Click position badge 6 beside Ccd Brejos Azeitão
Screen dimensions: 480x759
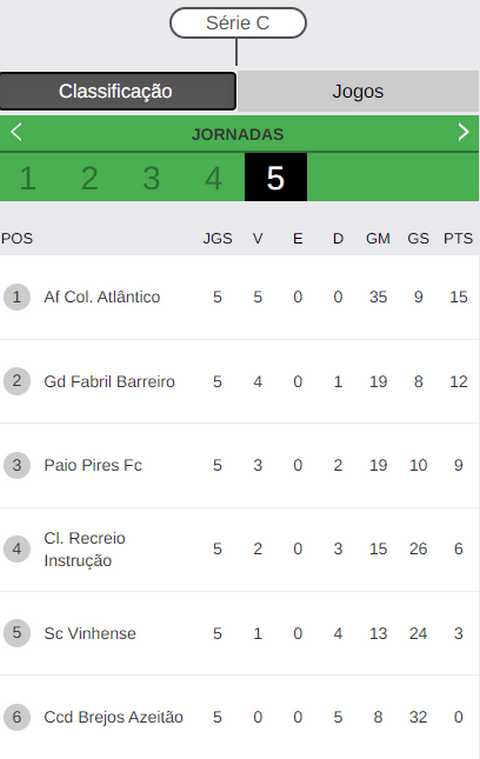coord(17,717)
